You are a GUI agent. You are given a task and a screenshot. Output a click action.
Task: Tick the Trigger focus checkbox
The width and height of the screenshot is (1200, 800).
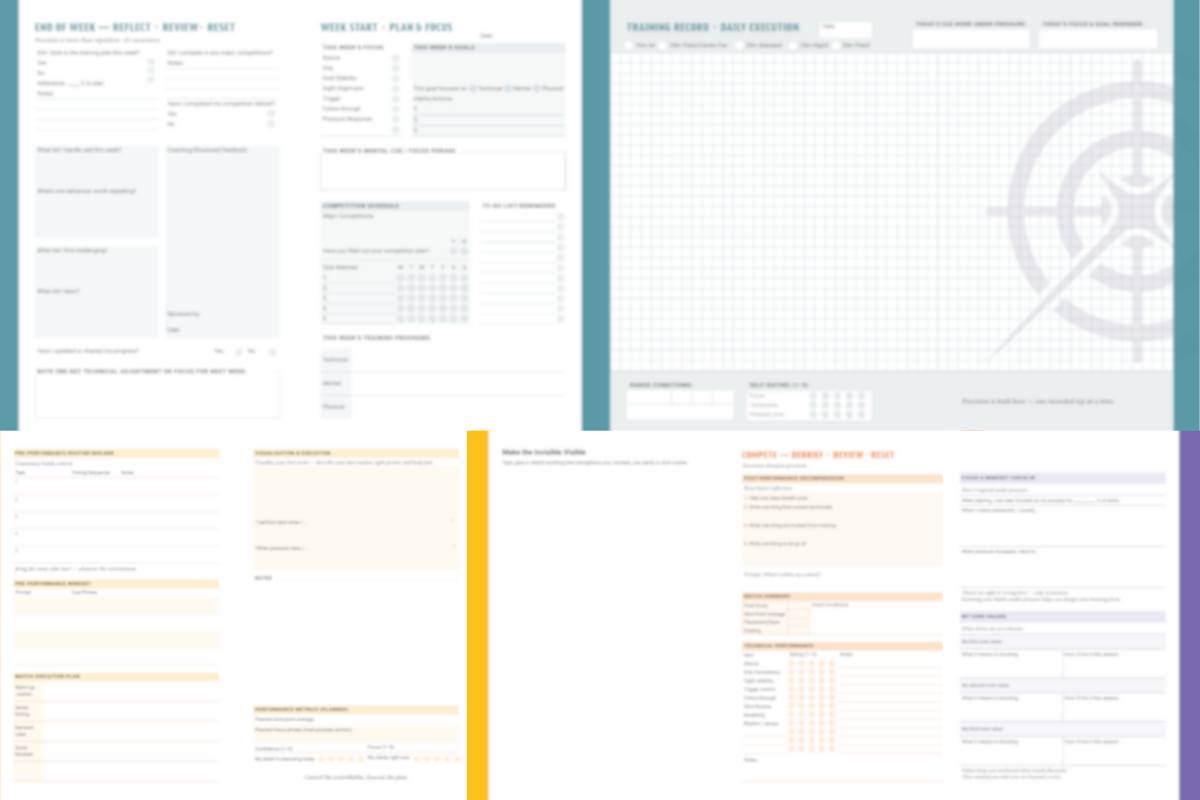point(395,99)
